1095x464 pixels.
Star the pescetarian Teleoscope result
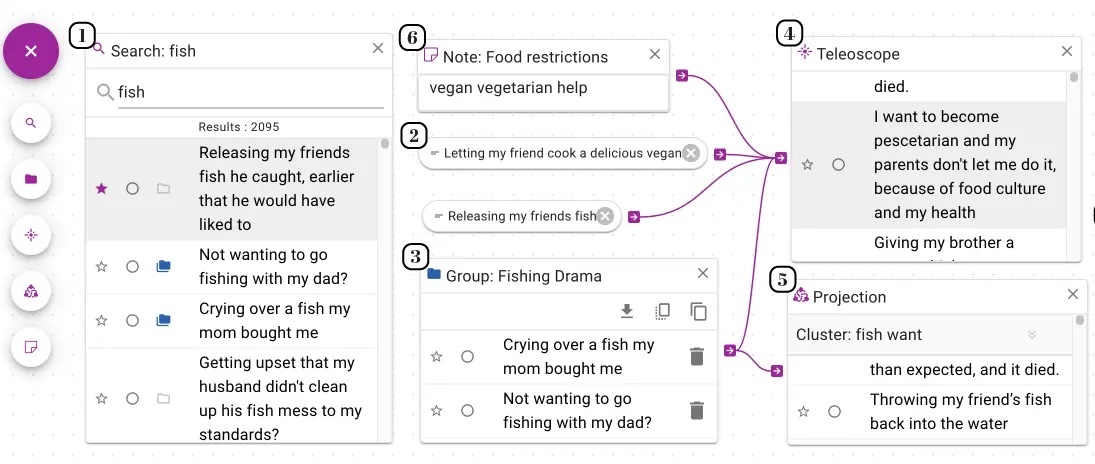point(807,165)
